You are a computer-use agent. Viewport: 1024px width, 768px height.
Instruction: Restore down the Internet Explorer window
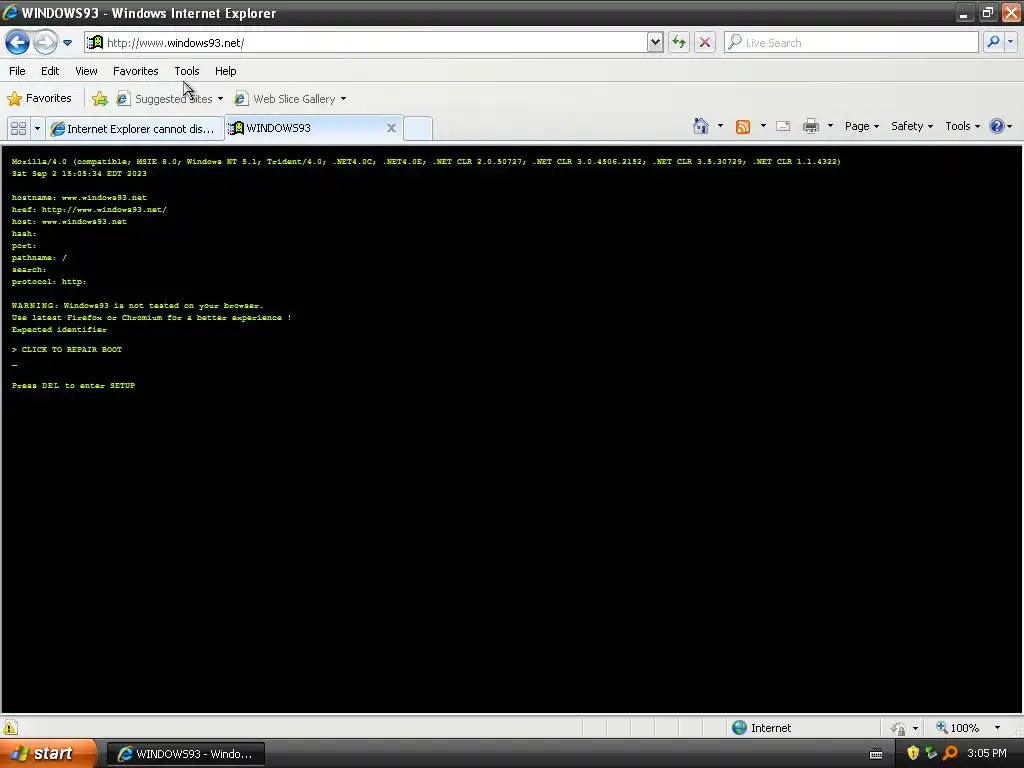987,12
